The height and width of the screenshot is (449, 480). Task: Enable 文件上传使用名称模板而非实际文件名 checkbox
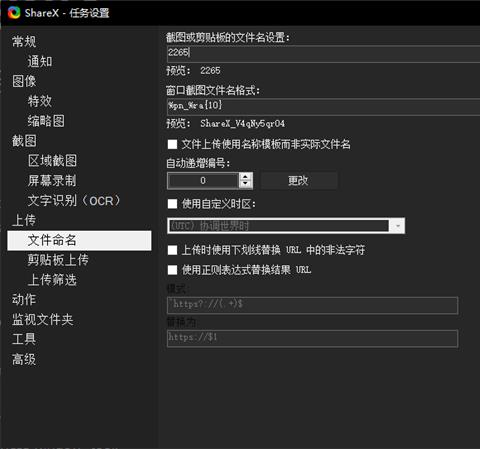[172, 144]
